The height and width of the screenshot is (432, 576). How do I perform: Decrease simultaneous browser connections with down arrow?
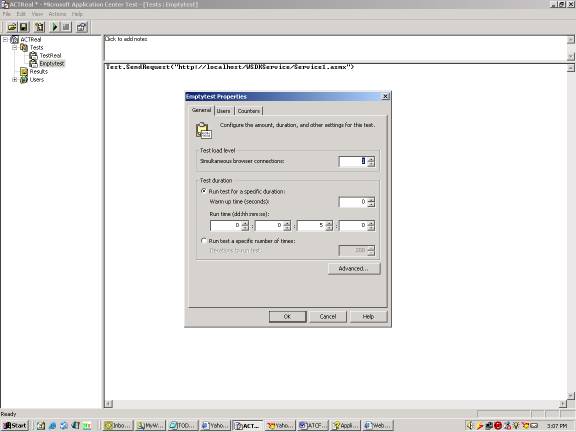tap(371, 164)
